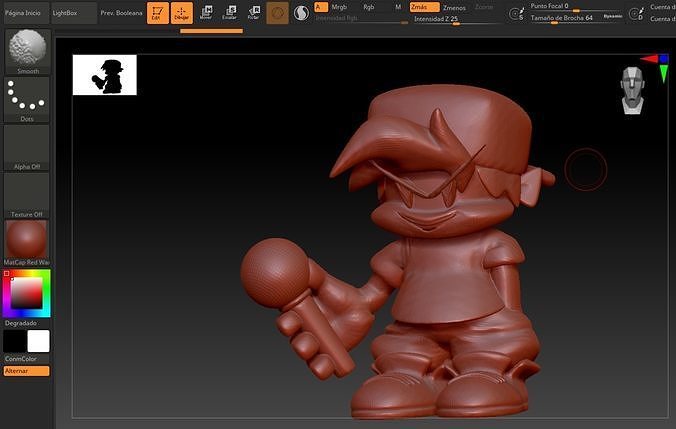Select the white main color swatch
The width and height of the screenshot is (676, 429).
[38, 341]
